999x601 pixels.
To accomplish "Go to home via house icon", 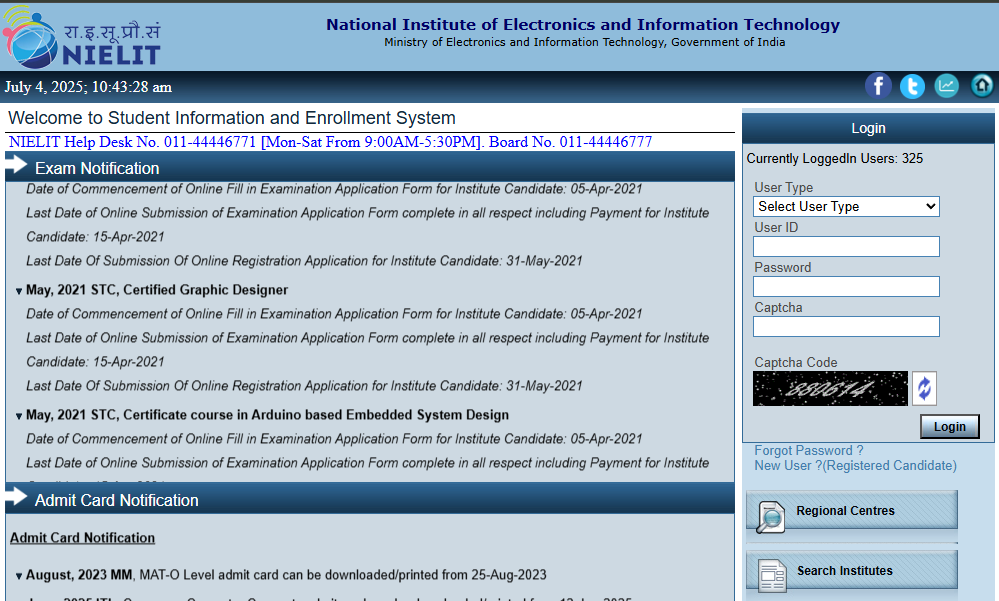I will point(982,85).
